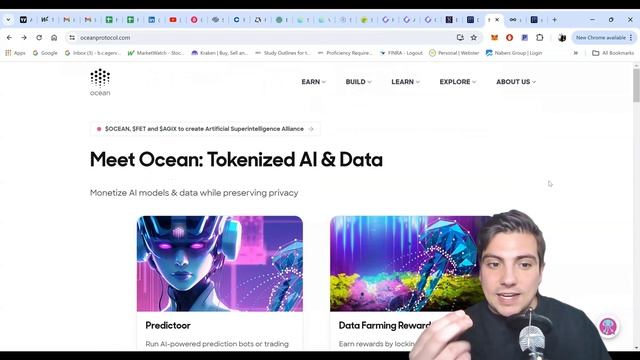Expand the LEARN menu

point(405,82)
